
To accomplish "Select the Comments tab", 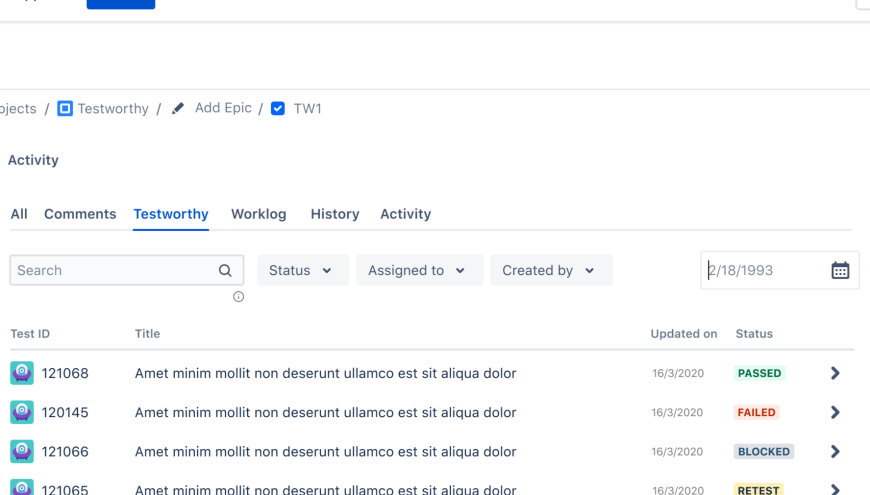I will point(80,214).
